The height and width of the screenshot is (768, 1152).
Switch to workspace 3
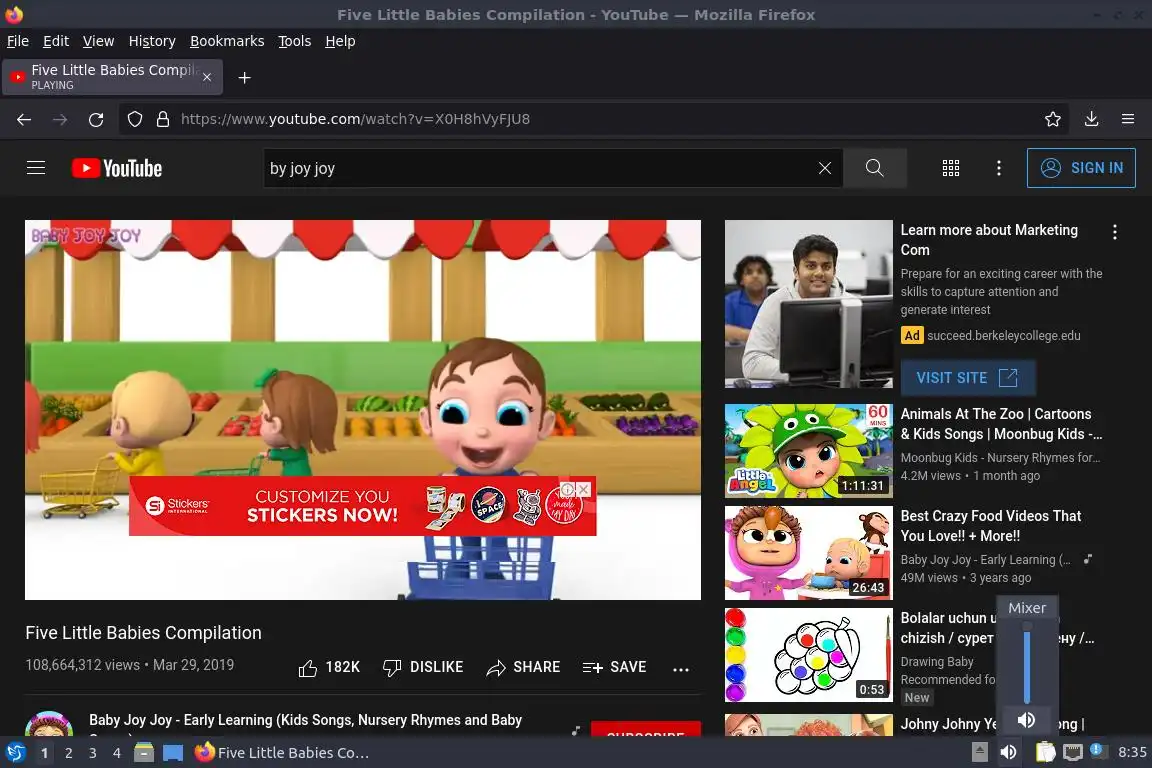point(93,753)
